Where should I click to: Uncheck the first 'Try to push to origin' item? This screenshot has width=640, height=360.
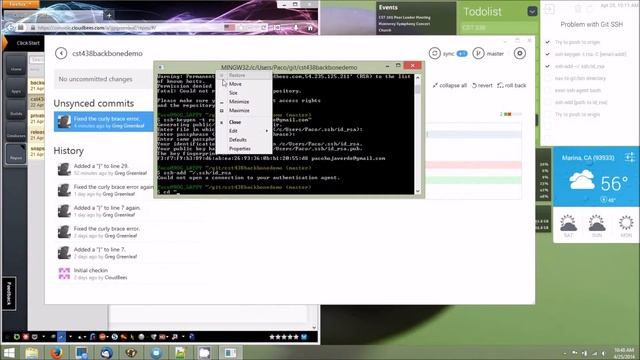tap(548, 42)
